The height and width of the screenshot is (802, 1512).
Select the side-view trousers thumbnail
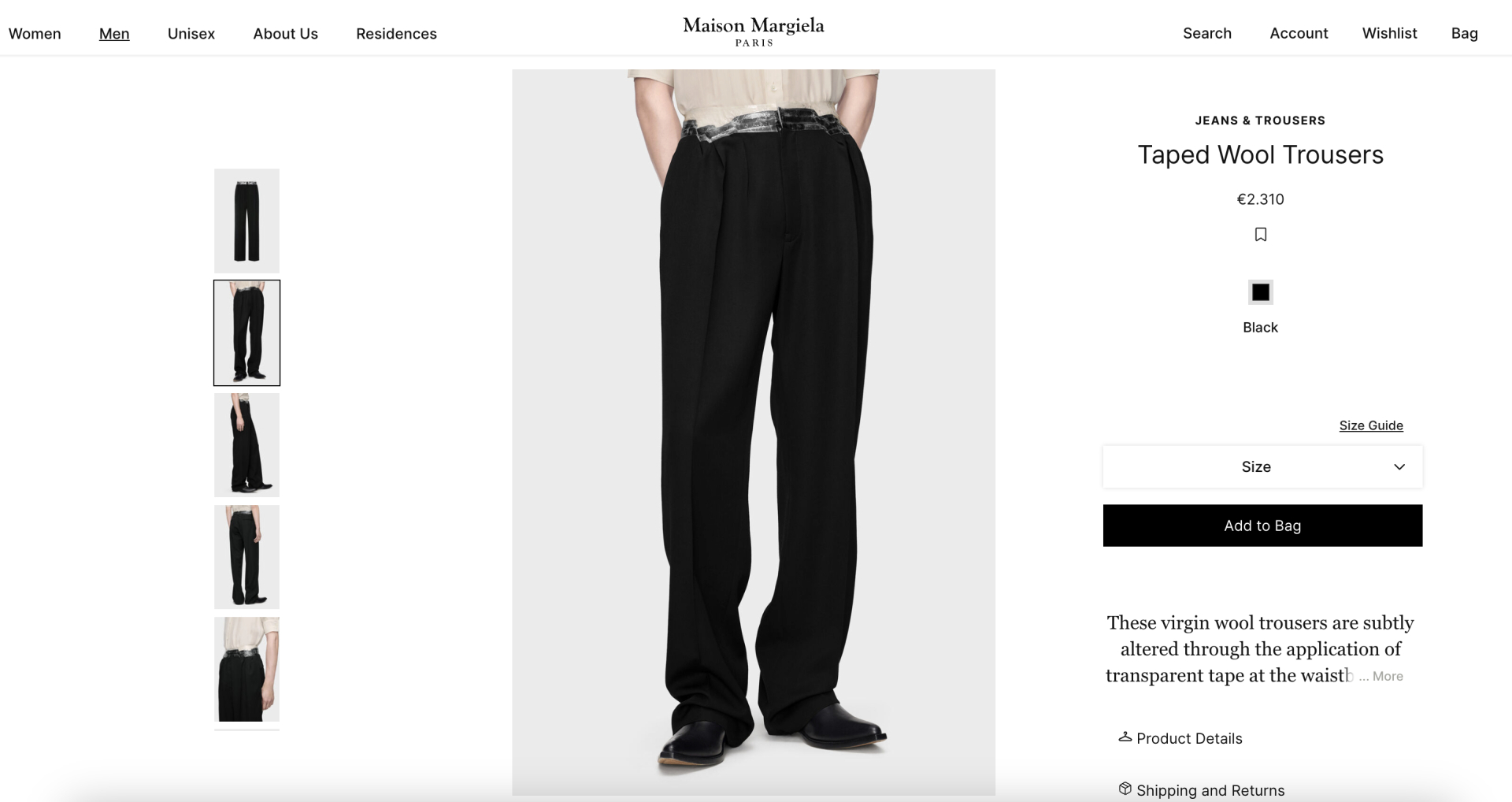pos(246,445)
